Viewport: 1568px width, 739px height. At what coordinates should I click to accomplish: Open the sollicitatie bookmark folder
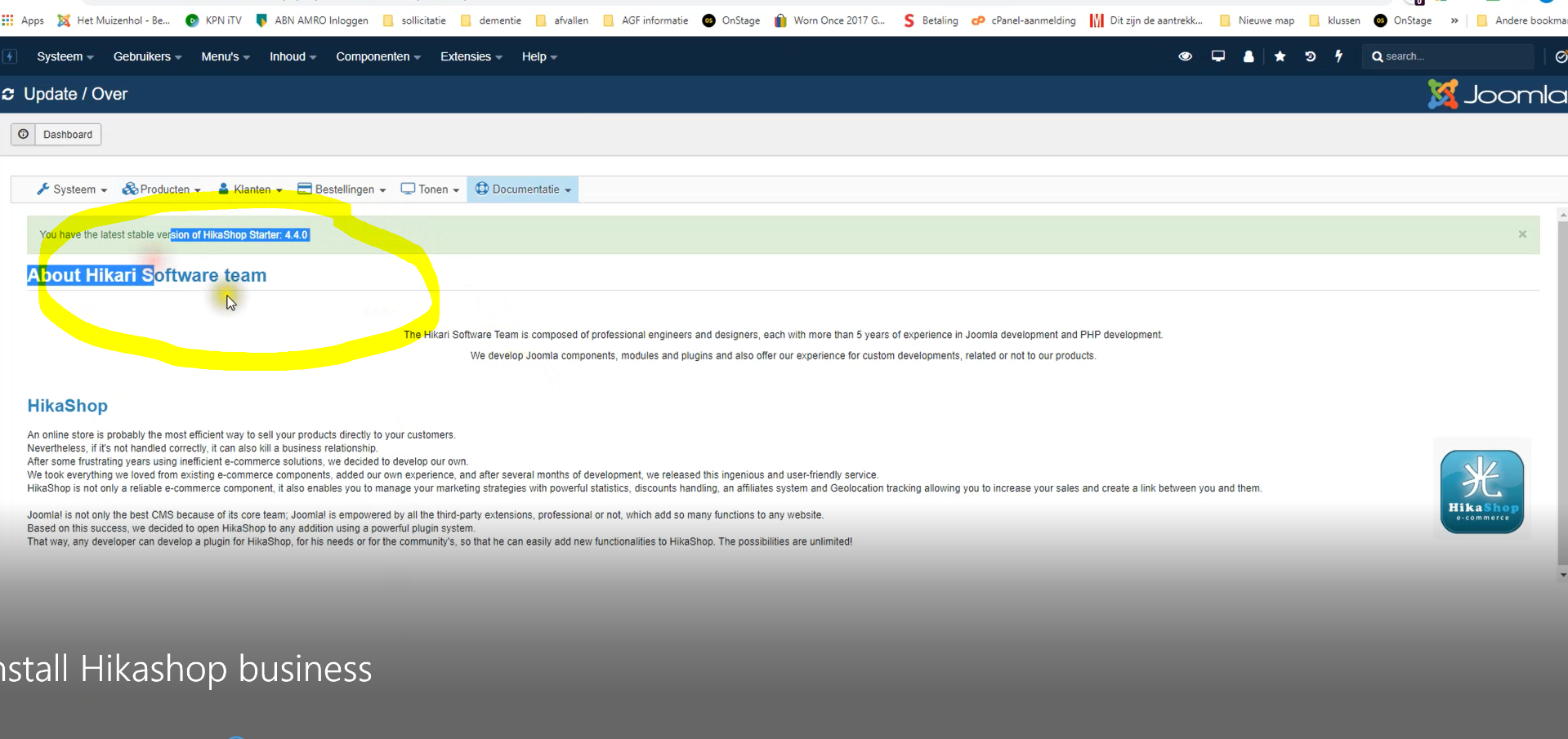coord(414,20)
